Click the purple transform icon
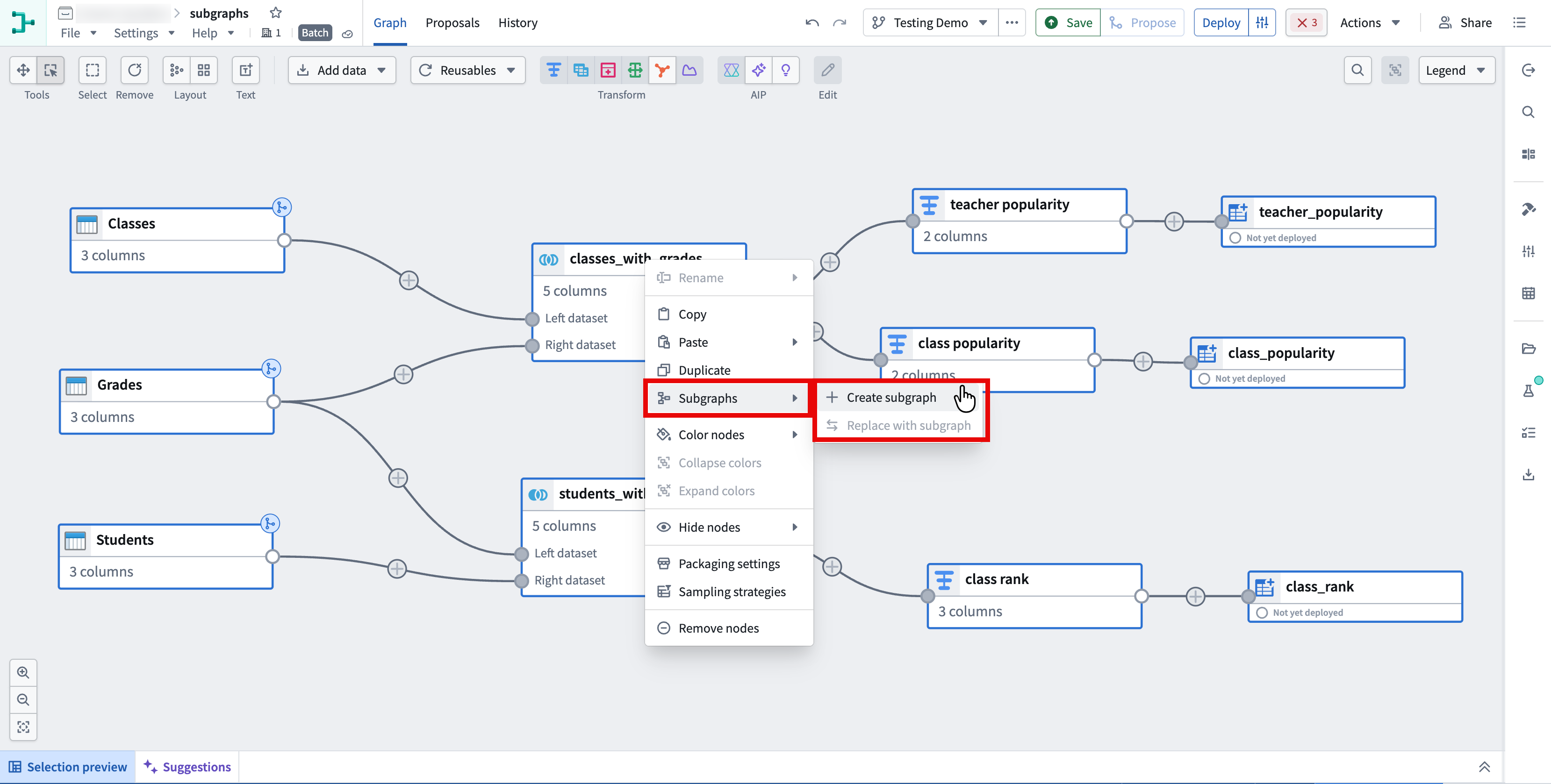The height and width of the screenshot is (784, 1551). (689, 71)
